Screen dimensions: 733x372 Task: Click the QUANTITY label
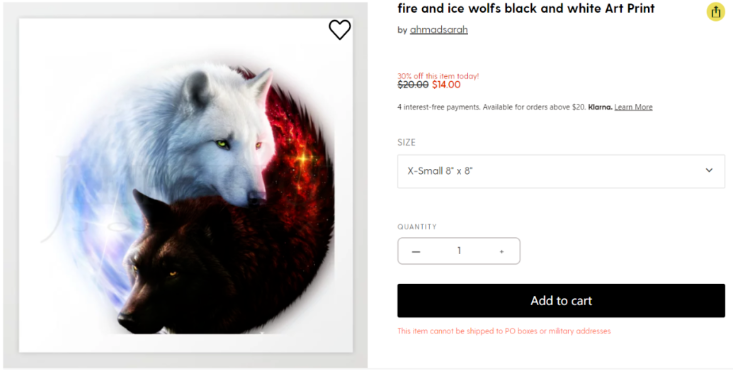click(x=417, y=227)
